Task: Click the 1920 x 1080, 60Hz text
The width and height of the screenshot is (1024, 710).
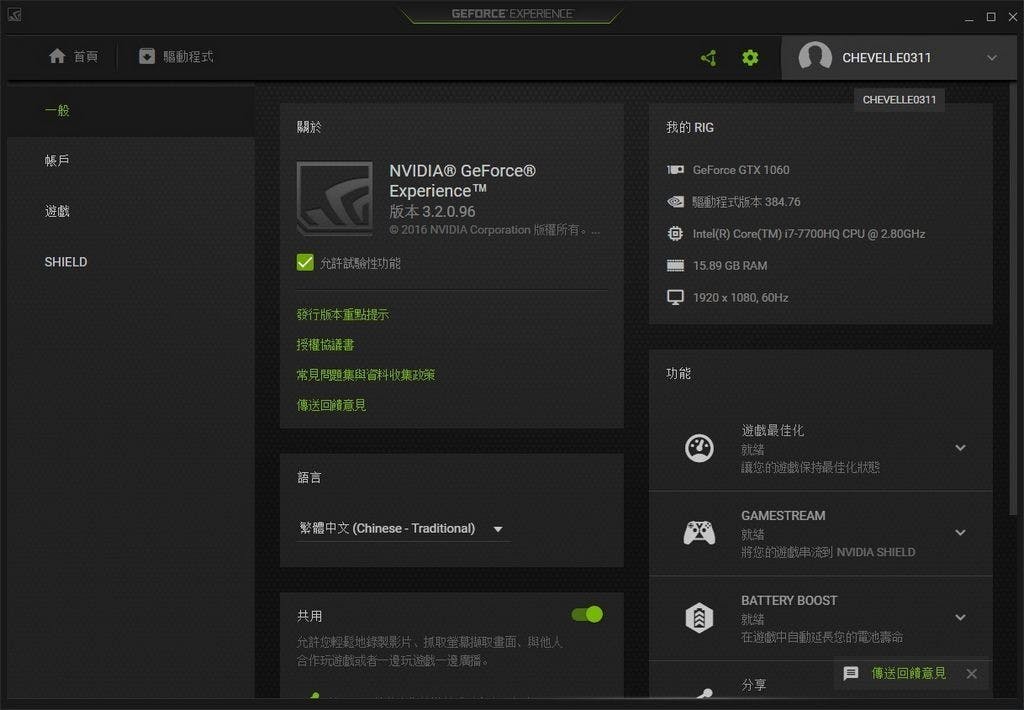Action: tap(740, 297)
